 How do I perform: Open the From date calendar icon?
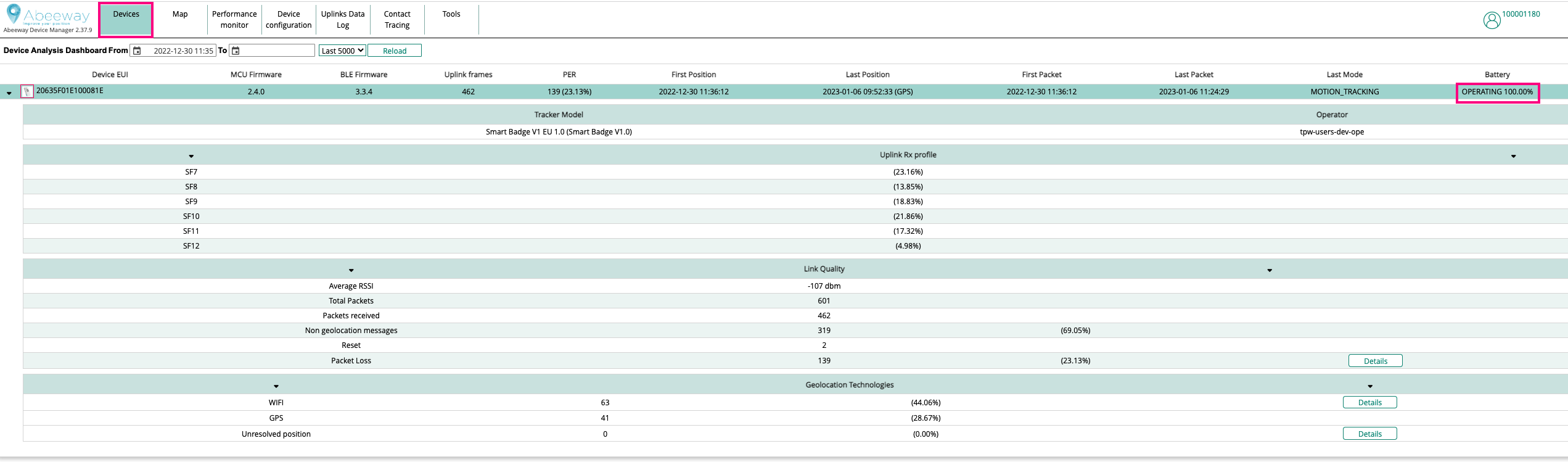tap(138, 51)
